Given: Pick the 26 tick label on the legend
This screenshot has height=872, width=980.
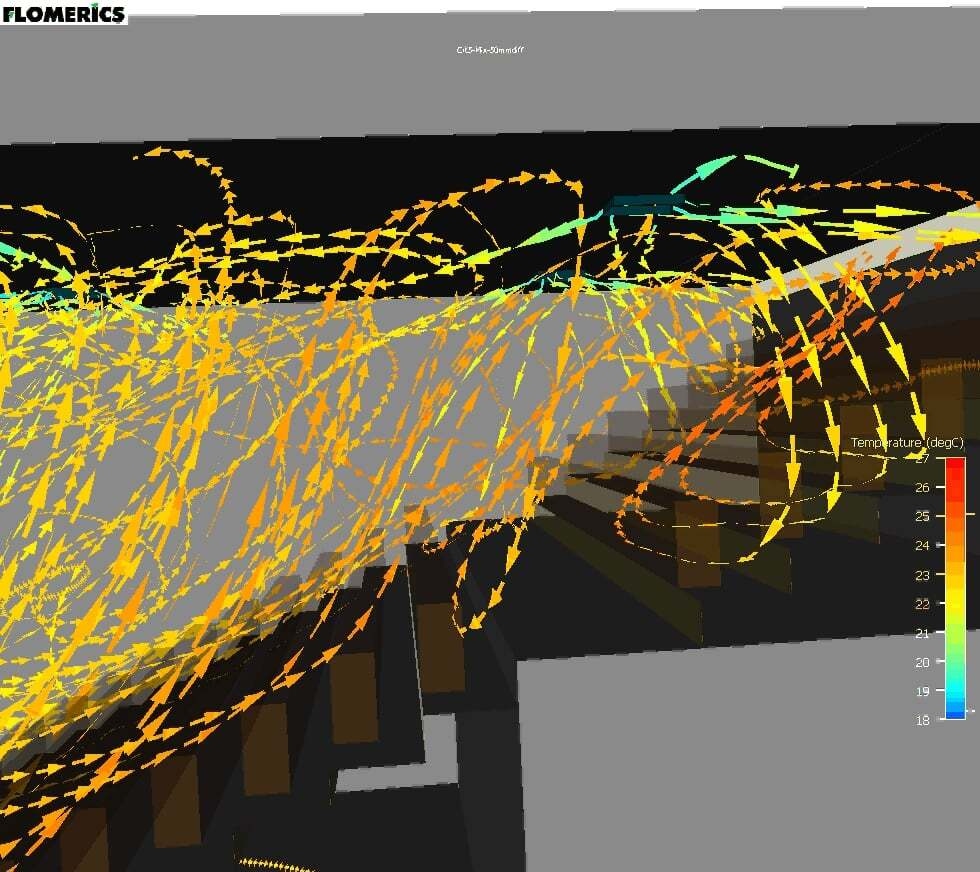Looking at the screenshot, I should click(924, 487).
